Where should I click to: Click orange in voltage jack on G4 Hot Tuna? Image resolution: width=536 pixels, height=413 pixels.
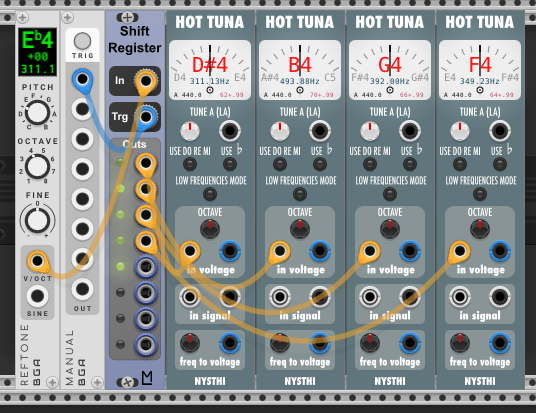point(370,251)
